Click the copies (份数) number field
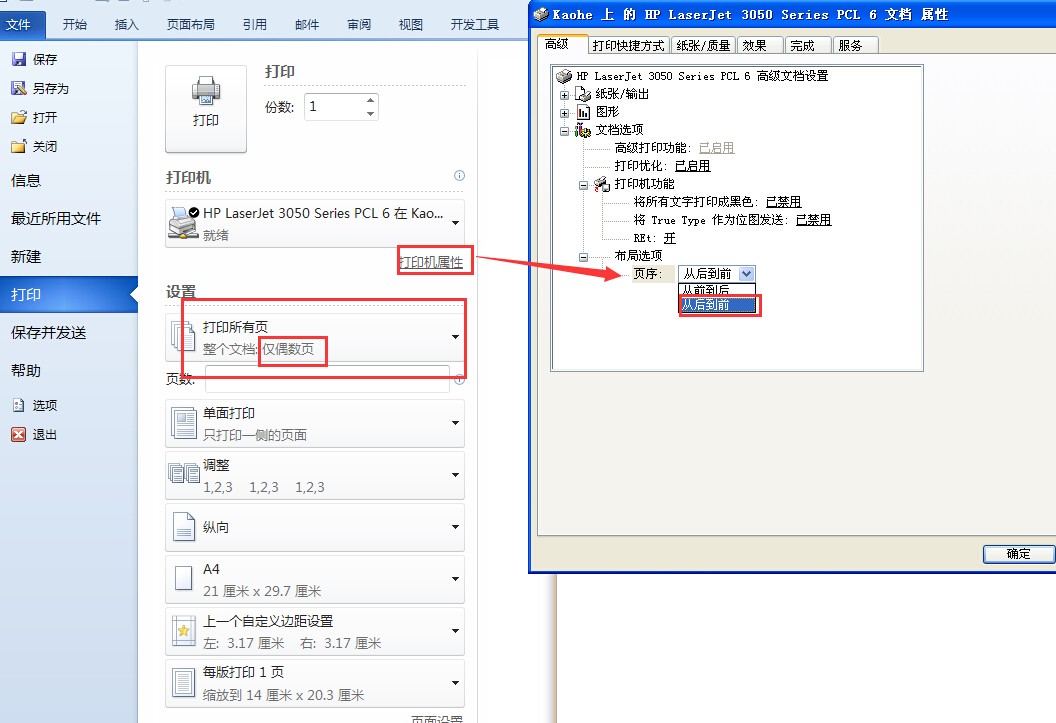This screenshot has height=723, width=1056. tap(335, 106)
